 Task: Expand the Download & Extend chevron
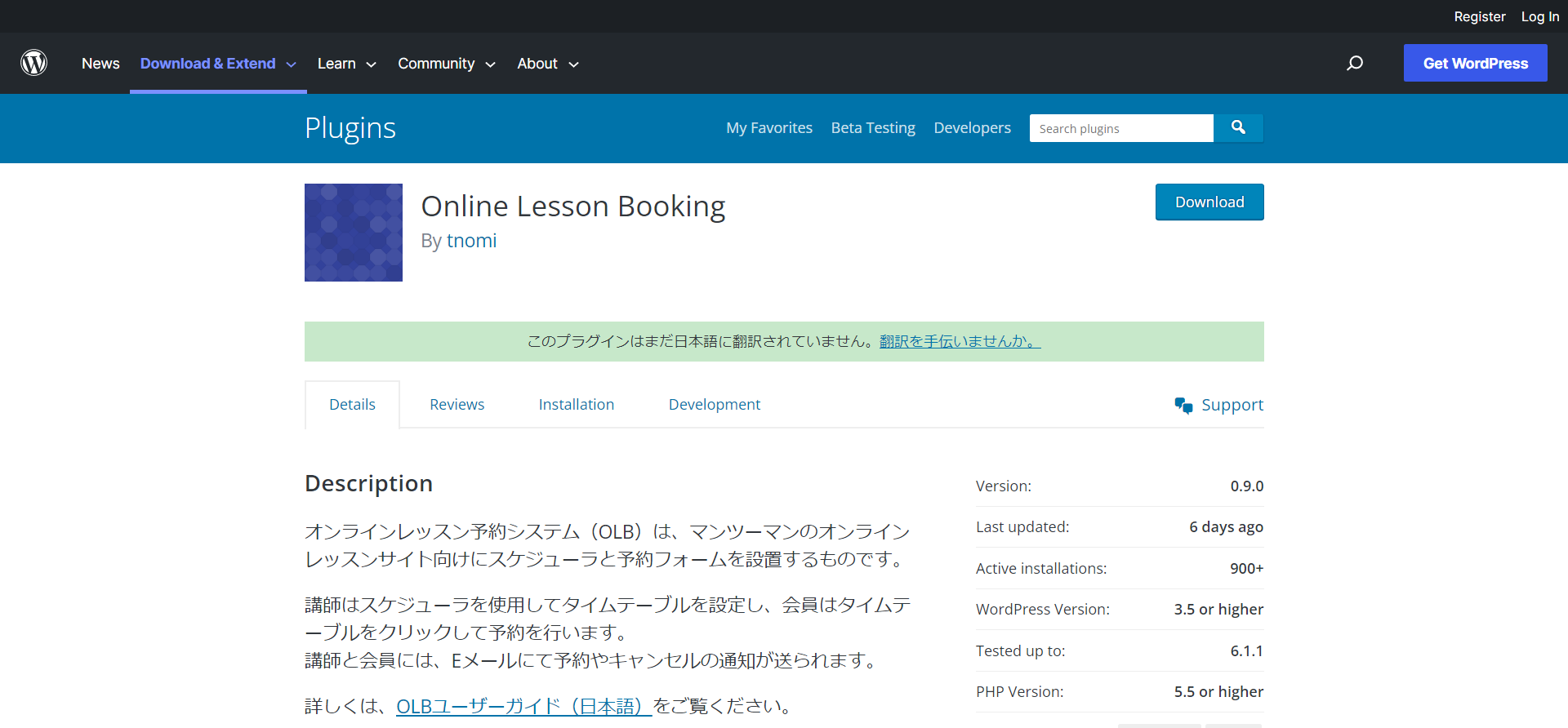coord(291,64)
